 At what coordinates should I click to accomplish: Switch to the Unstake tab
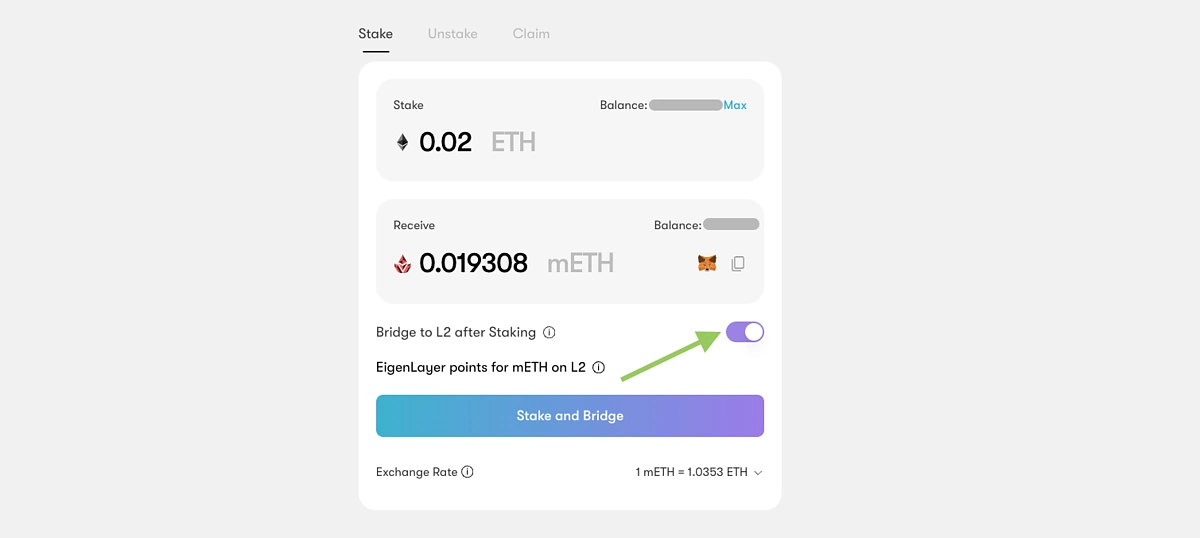(x=453, y=33)
